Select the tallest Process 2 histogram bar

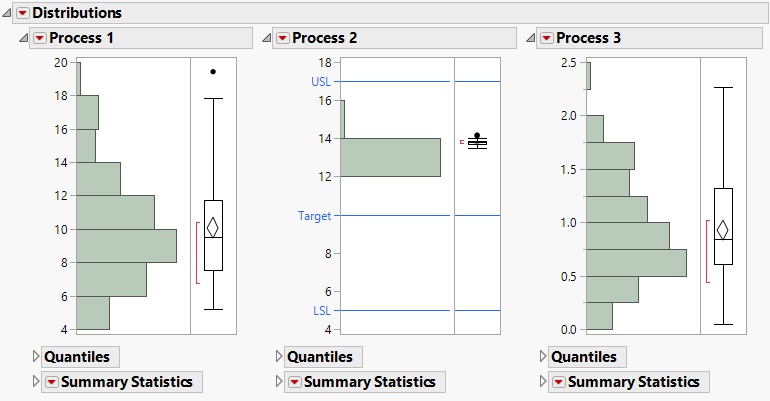(390, 157)
